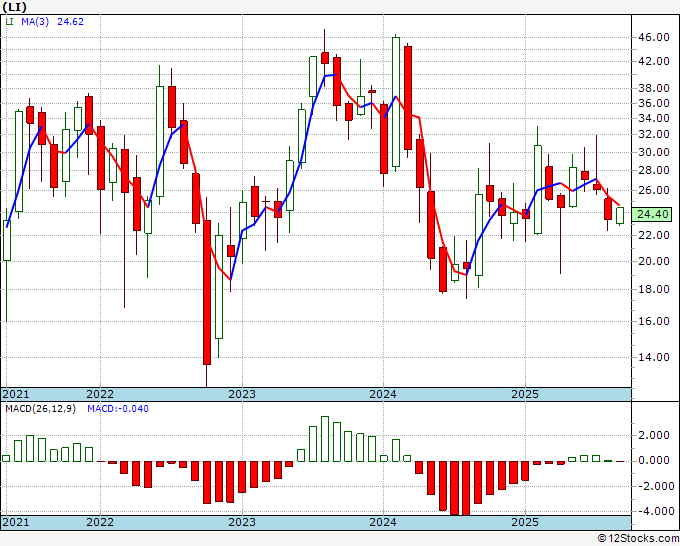Click 2021 on the MACD time axis
Viewport: 680px width, 546px height.
click(16, 522)
